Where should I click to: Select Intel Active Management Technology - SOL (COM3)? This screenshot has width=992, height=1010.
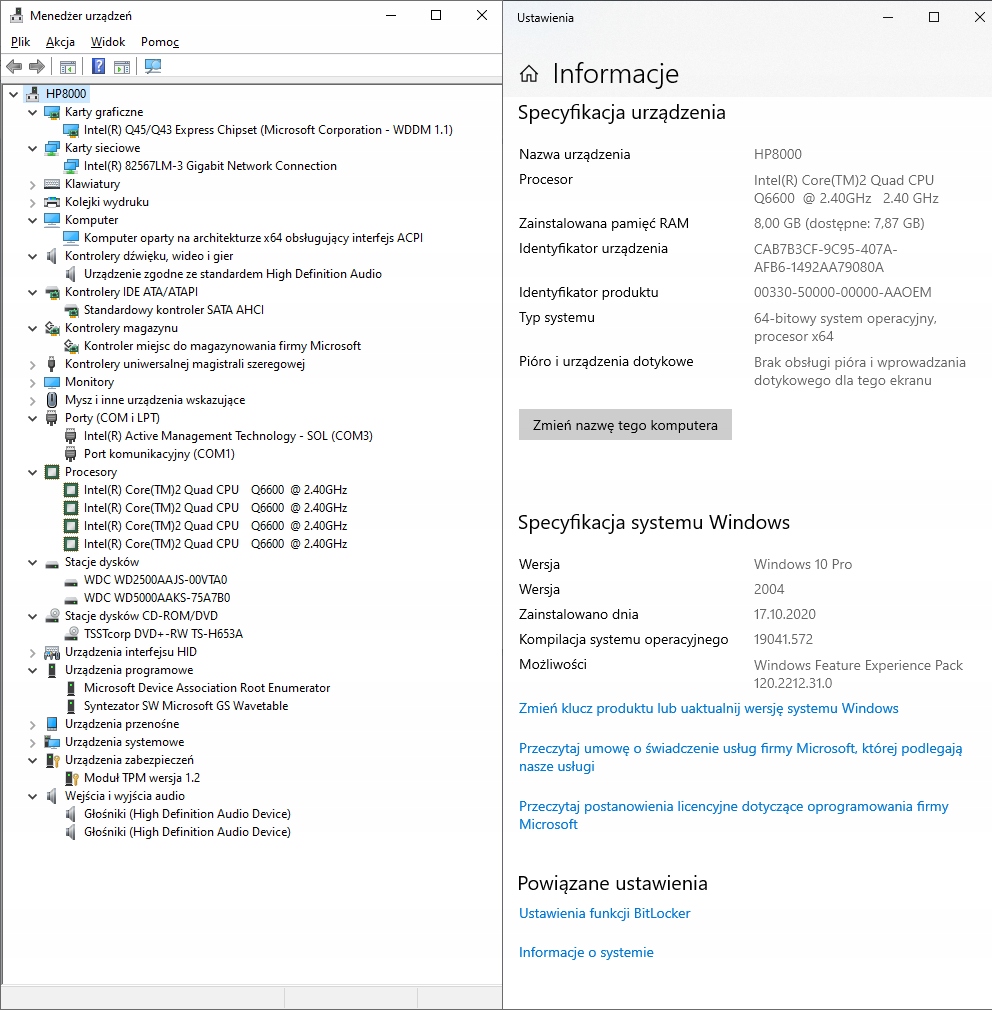point(228,436)
